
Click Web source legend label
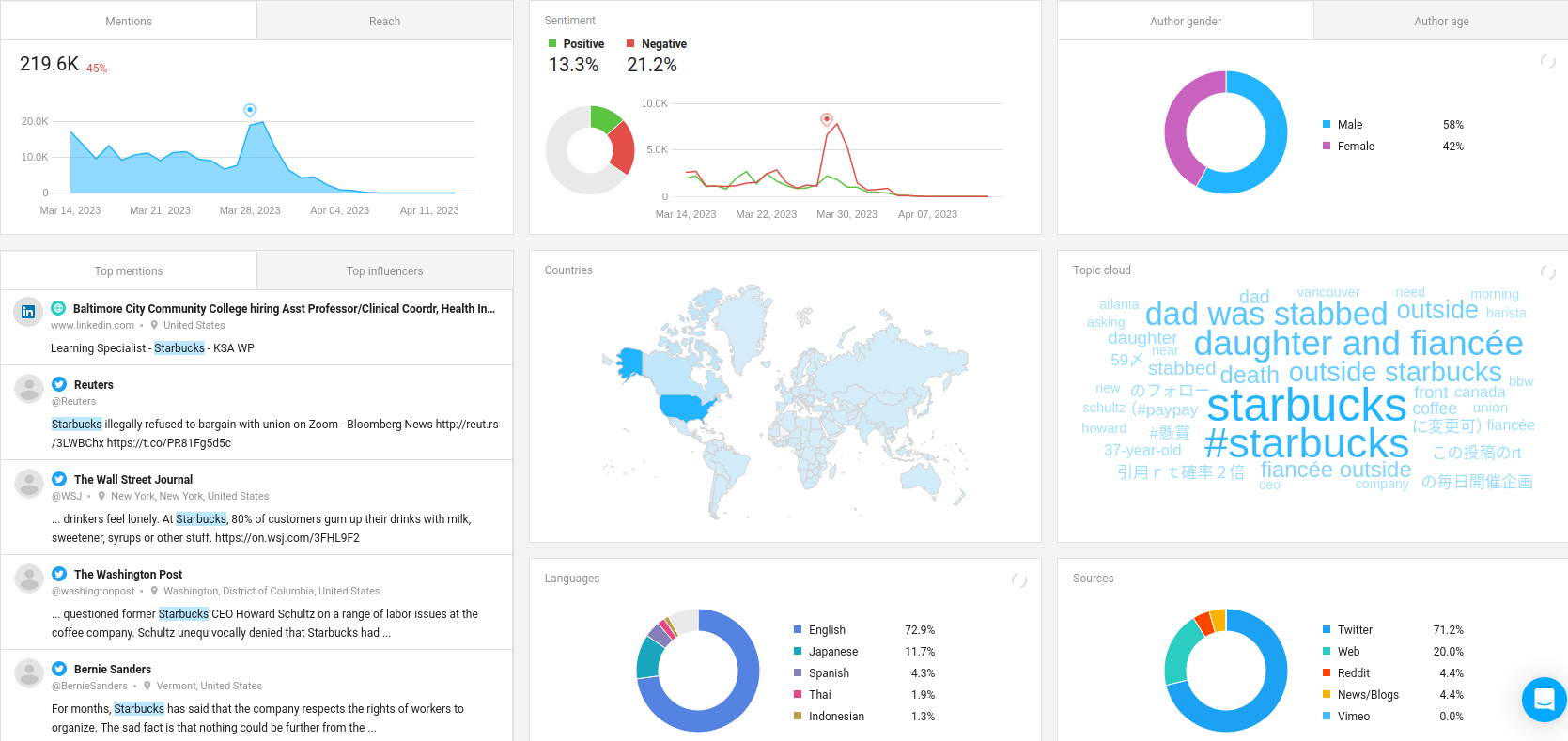tap(1348, 651)
